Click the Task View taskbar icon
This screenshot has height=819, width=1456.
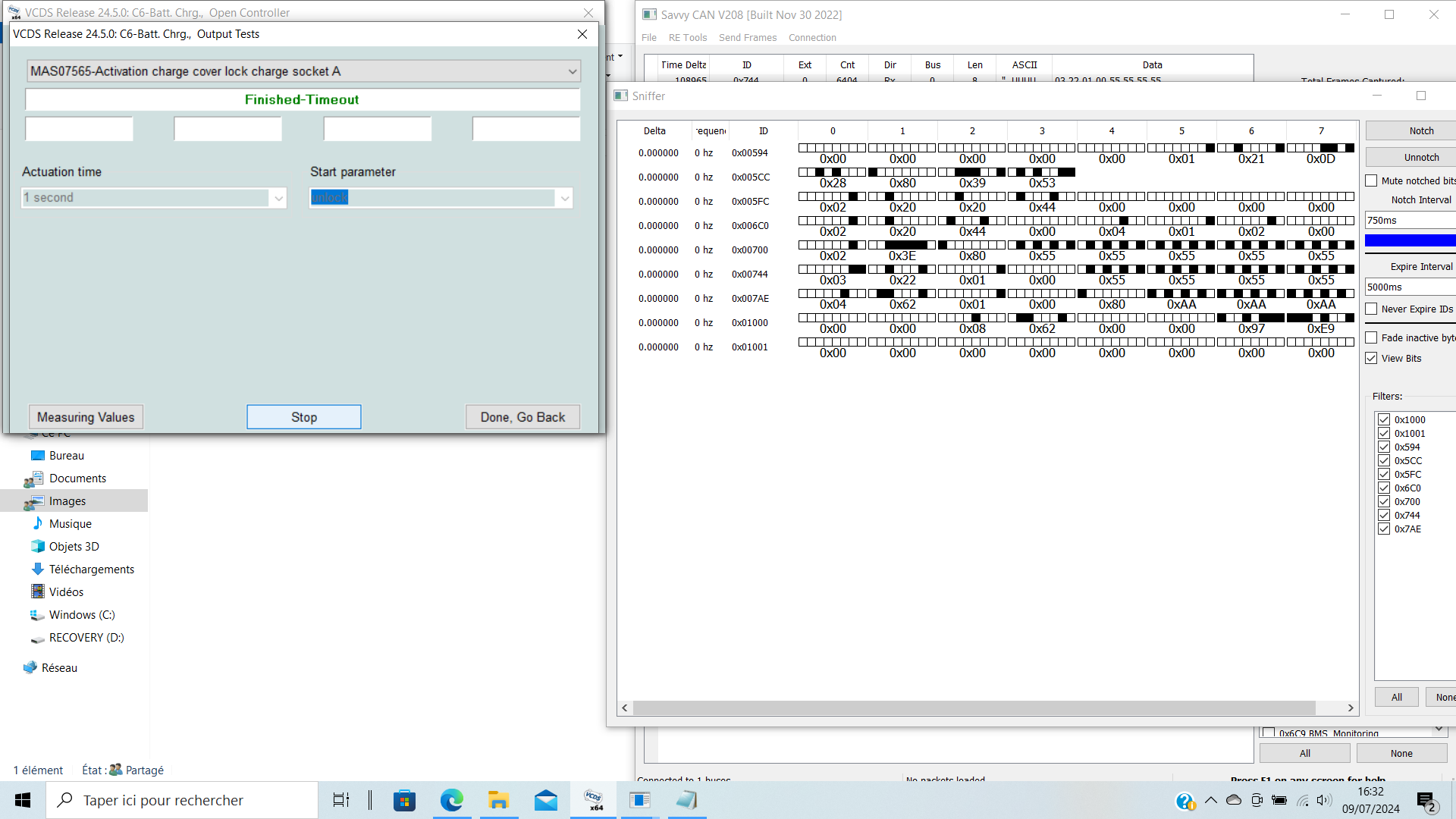341,800
